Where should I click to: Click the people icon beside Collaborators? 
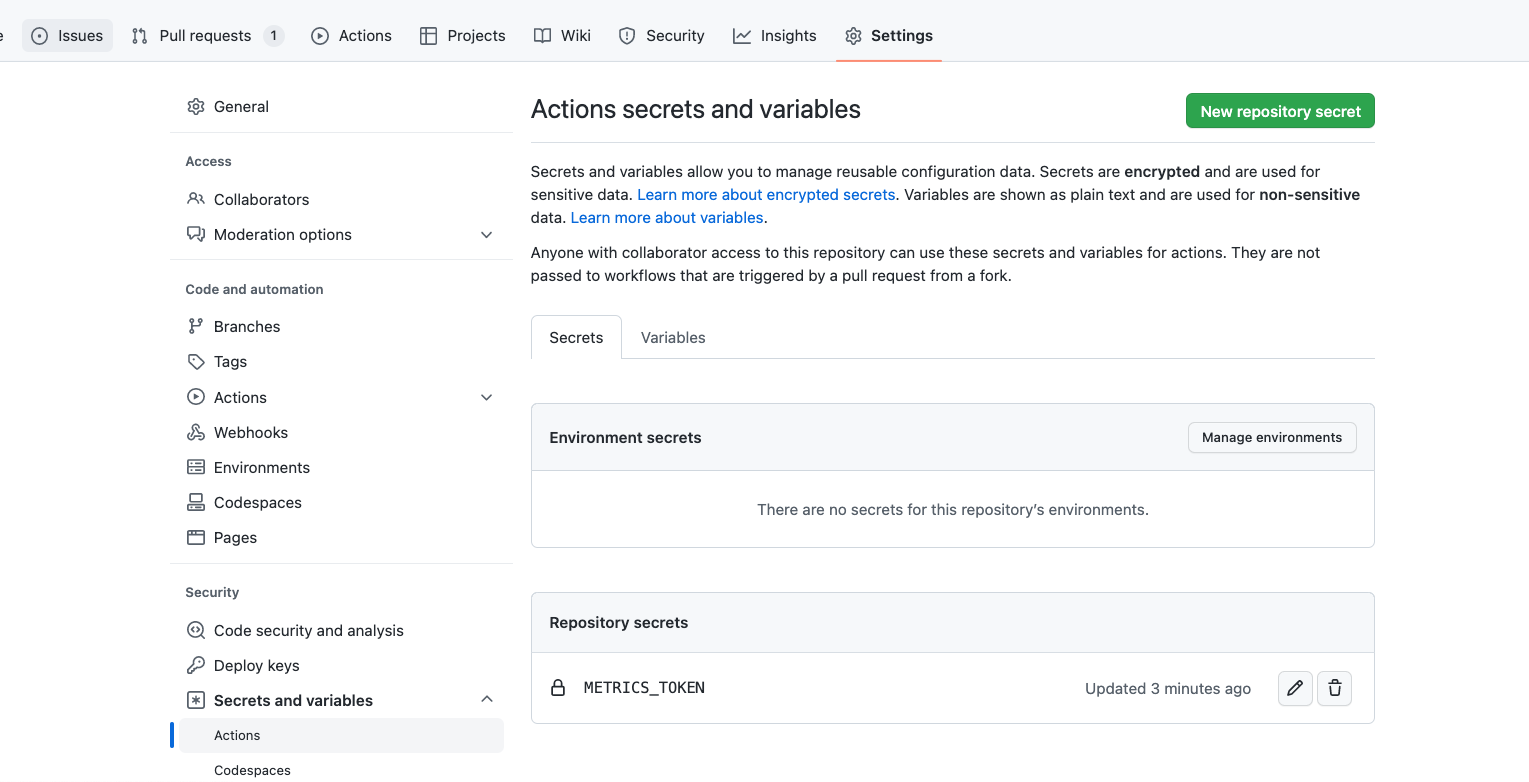pos(196,199)
